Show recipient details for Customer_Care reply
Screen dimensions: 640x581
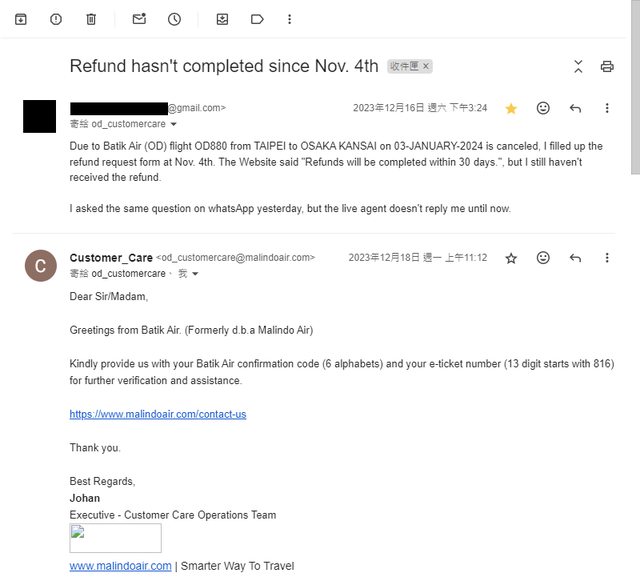click(x=195, y=274)
